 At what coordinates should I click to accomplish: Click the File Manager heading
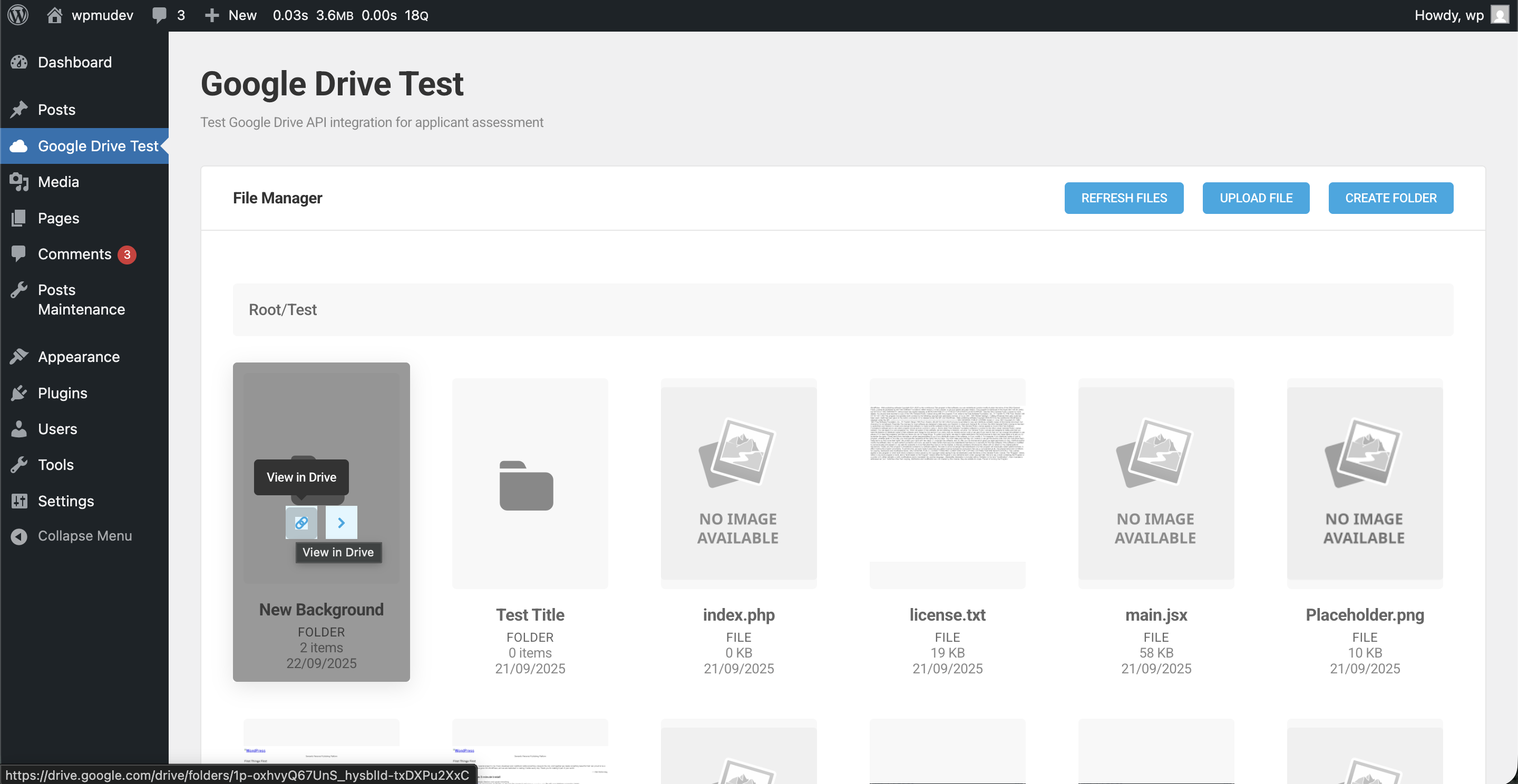(x=278, y=198)
